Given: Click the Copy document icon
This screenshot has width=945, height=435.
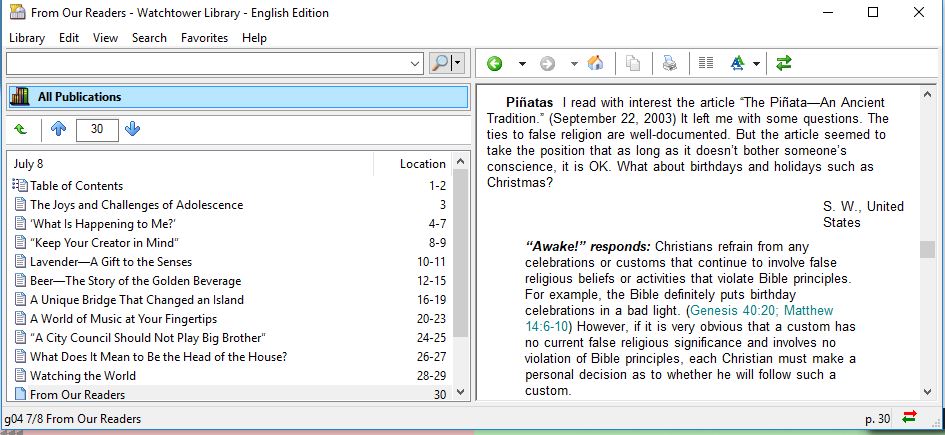Looking at the screenshot, I should (632, 63).
